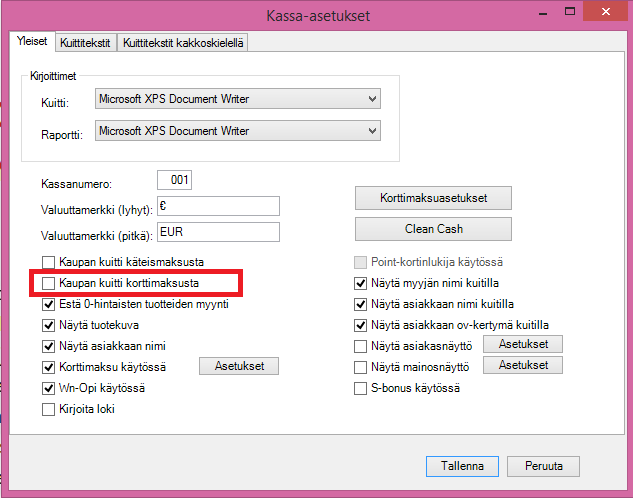Image resolution: width=633 pixels, height=498 pixels.
Task: Save settings with Tallenna button
Action: point(462,466)
